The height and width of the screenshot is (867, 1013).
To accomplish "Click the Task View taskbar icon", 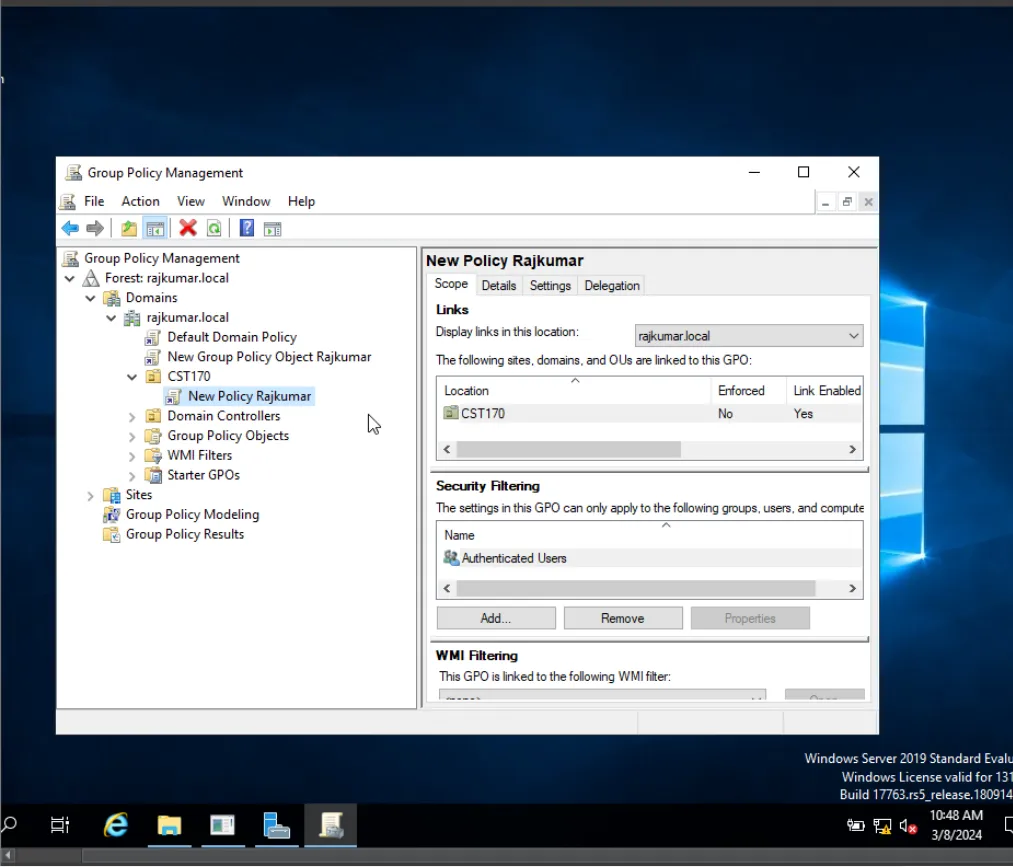I will [60, 825].
